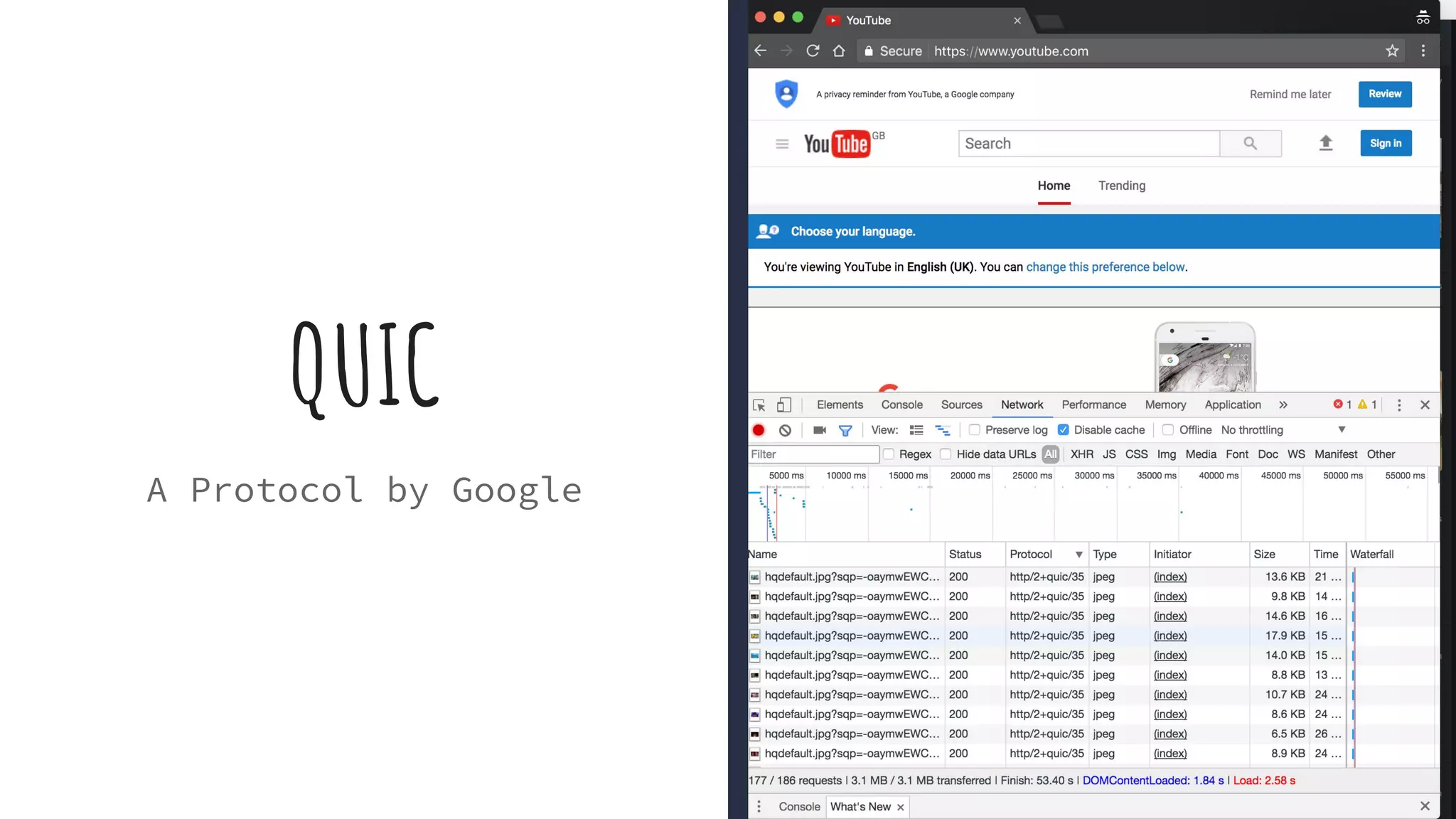Select the DevTools inspect element tool
The image size is (1456, 819).
point(759,405)
